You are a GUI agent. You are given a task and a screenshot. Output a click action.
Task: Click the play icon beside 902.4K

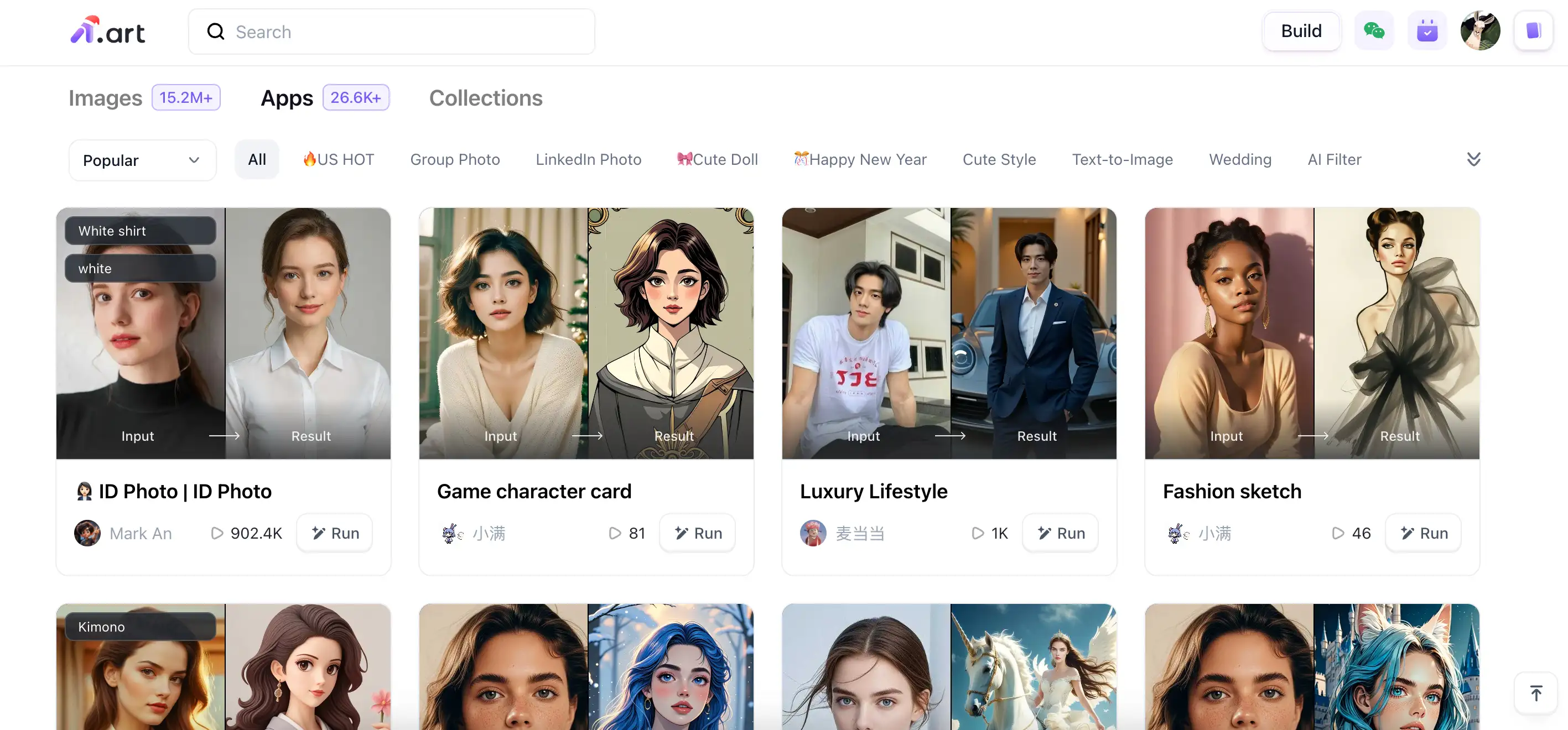point(216,534)
